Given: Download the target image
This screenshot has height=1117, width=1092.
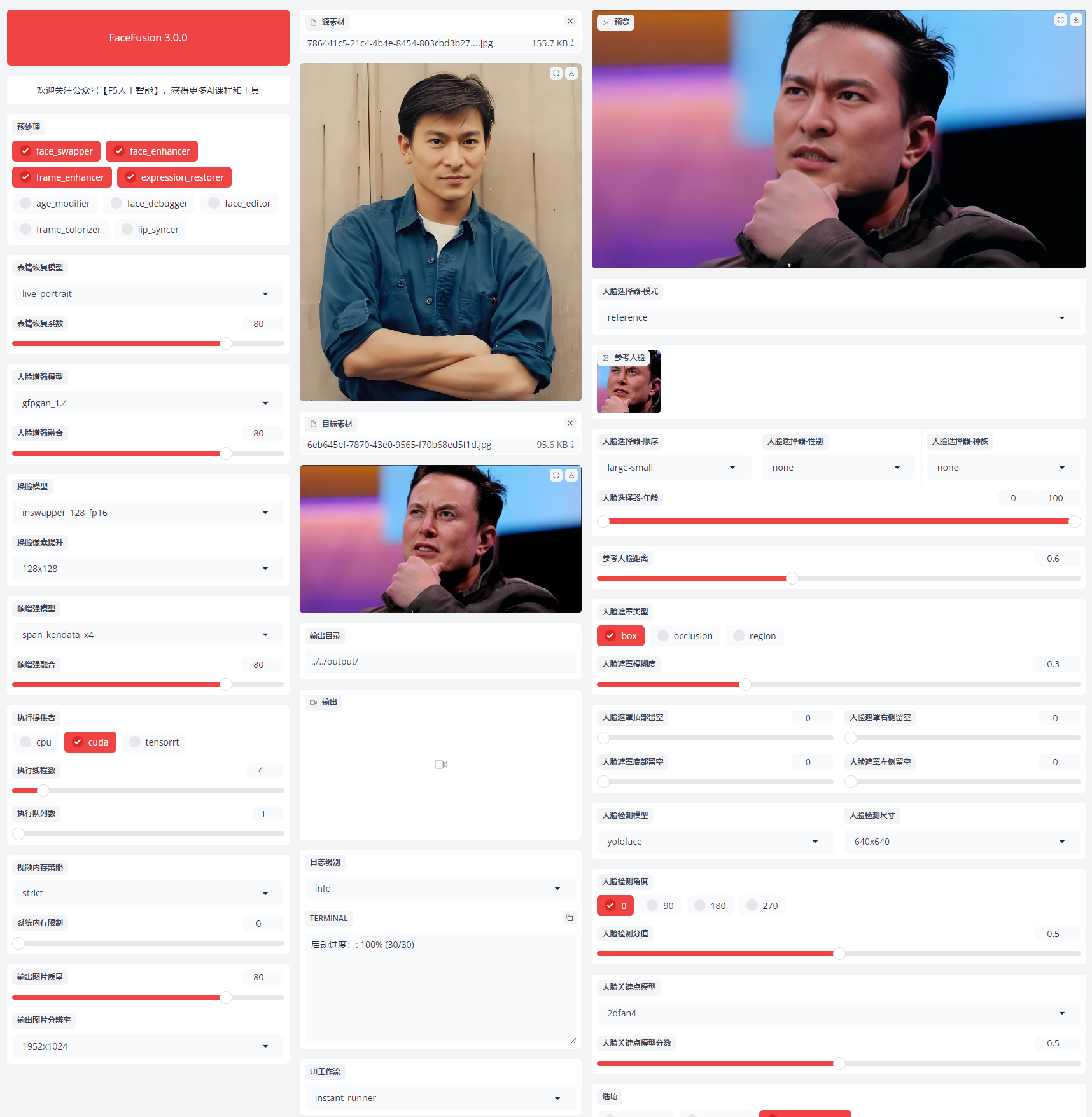Looking at the screenshot, I should coord(571,475).
